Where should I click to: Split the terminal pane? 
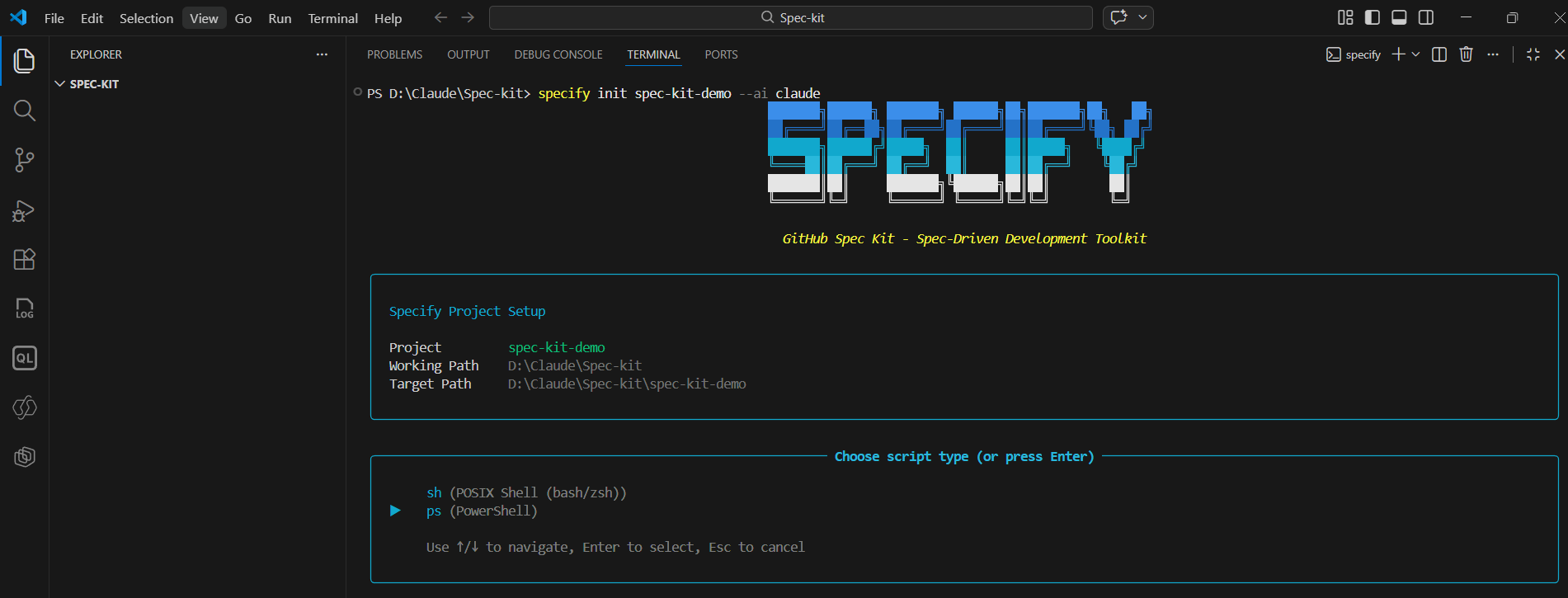click(x=1439, y=54)
